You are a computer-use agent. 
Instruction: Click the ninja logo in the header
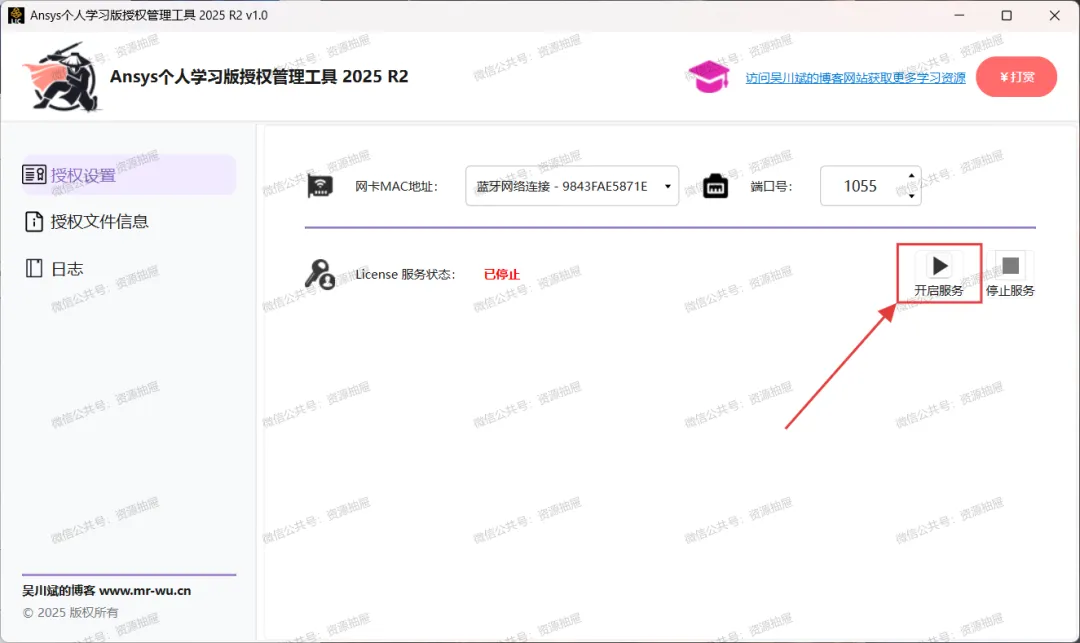[62, 77]
